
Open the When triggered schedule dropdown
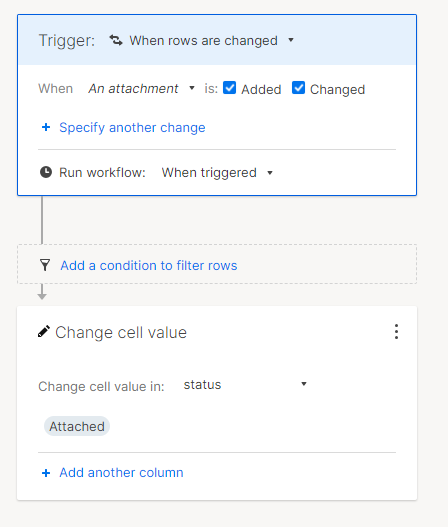[217, 173]
